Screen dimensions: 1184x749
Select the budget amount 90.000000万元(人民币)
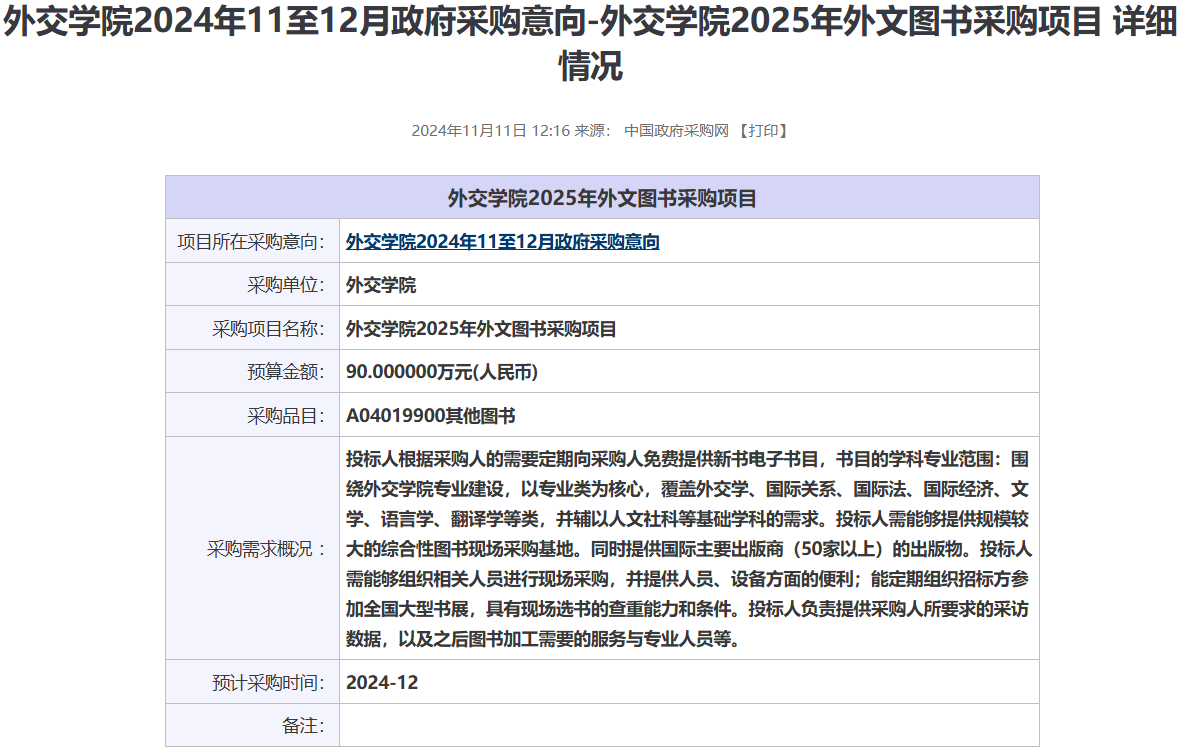pyautogui.click(x=442, y=372)
